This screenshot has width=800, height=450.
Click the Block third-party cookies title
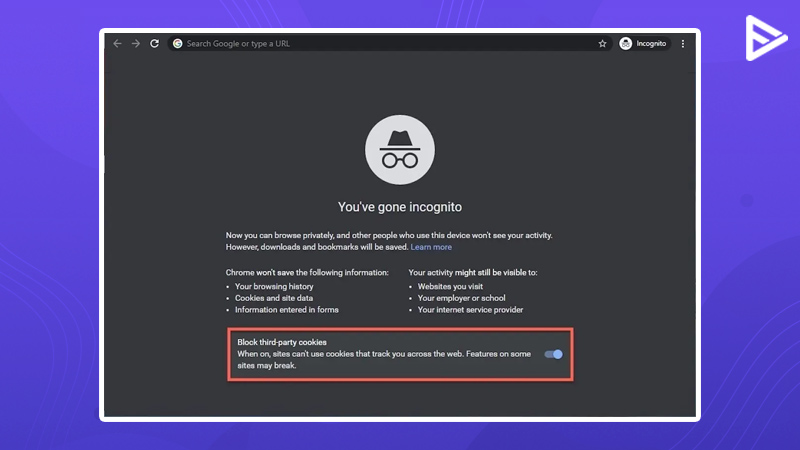[282, 342]
